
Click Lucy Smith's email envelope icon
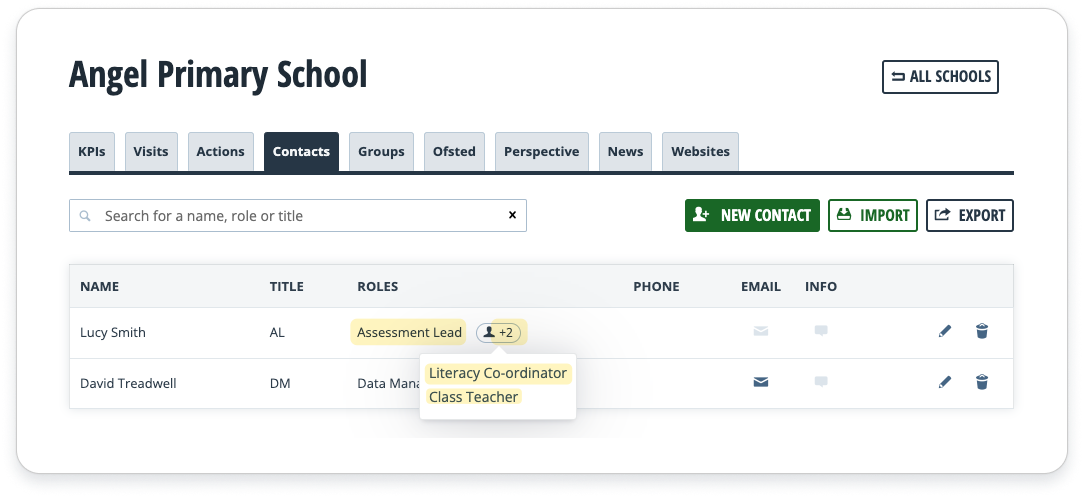click(761, 332)
